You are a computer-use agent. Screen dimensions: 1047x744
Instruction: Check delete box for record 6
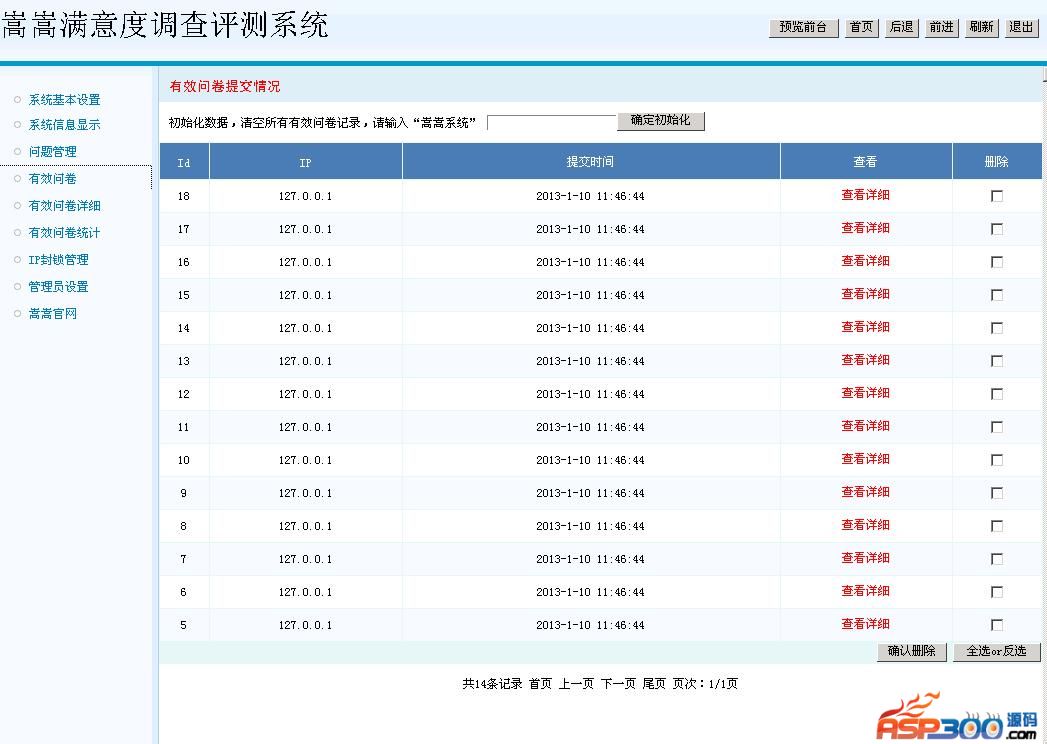(x=997, y=592)
